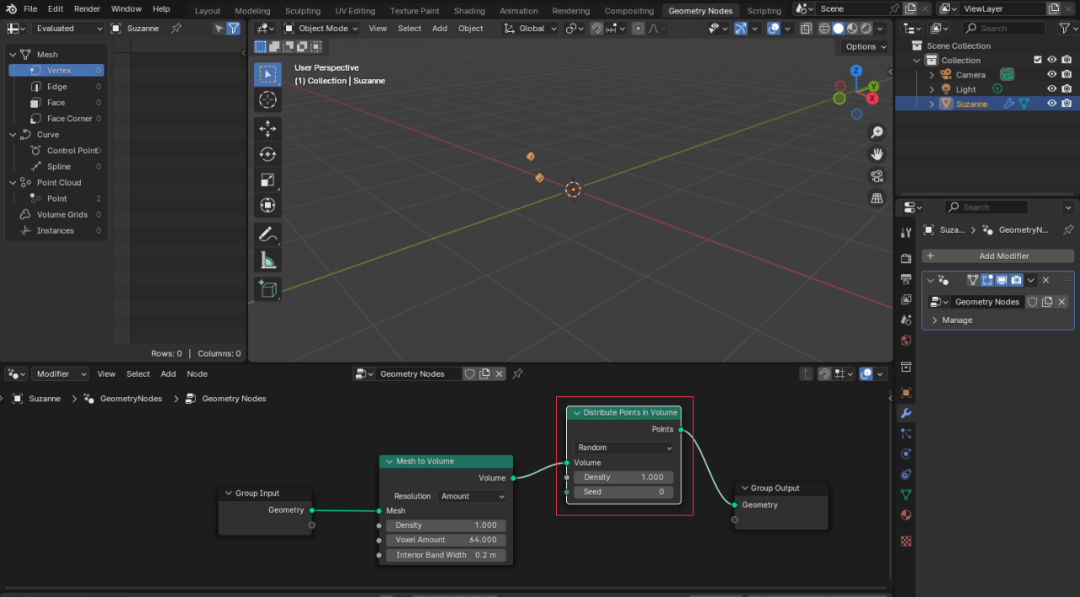Open the Random mode dropdown in Distribute node
The height and width of the screenshot is (597, 1080).
624,448
